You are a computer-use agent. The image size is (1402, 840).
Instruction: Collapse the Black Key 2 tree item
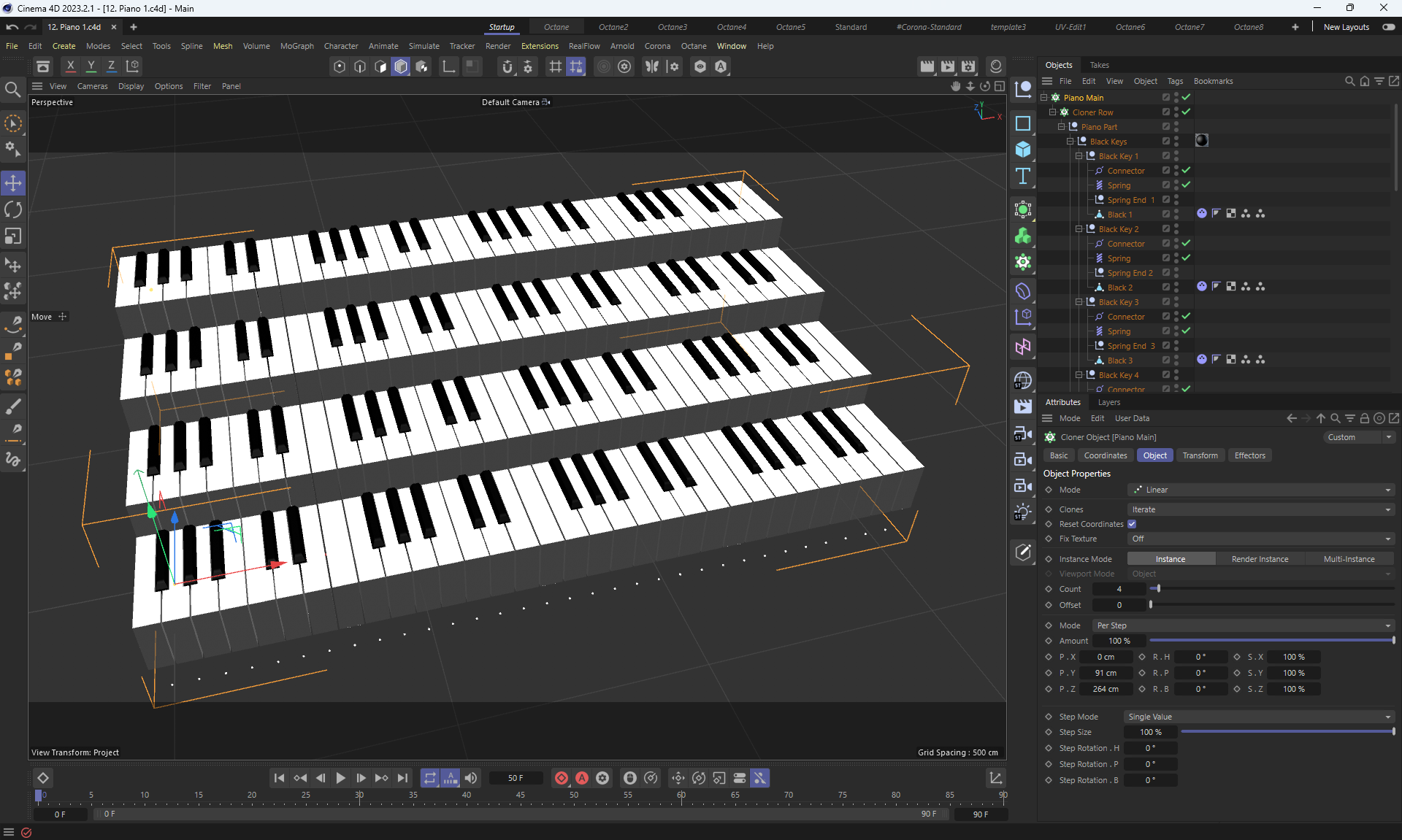point(1079,229)
